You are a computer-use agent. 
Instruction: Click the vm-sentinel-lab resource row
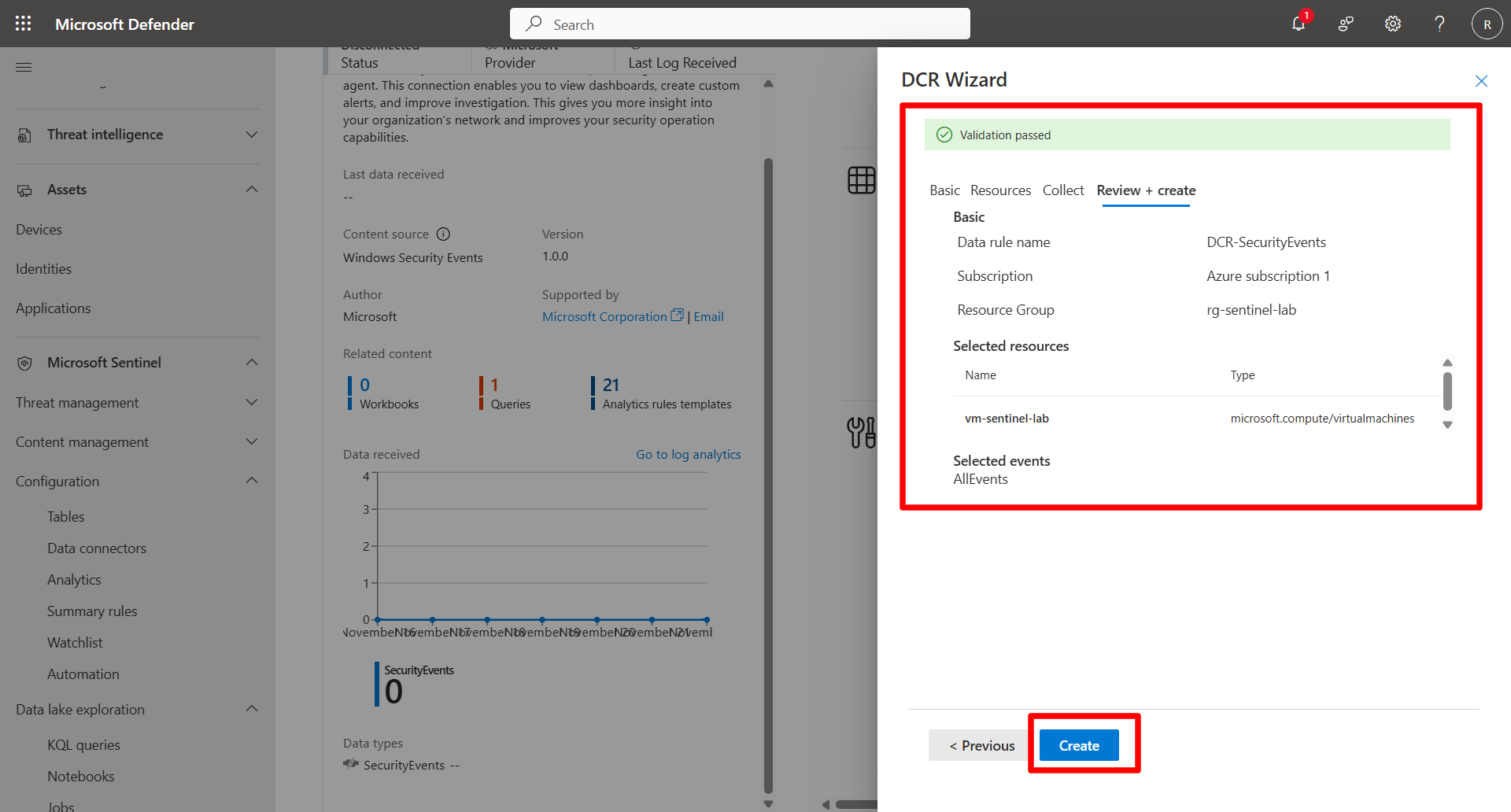[x=1196, y=419]
